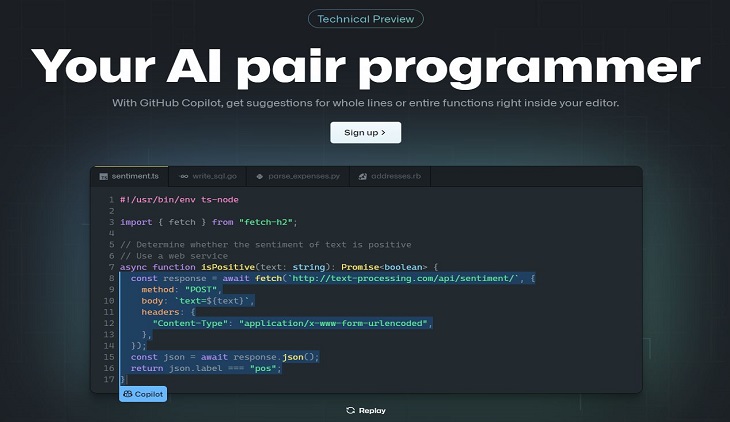Click the comment "Determine whether the sentiment of text is positive"

[266, 245]
